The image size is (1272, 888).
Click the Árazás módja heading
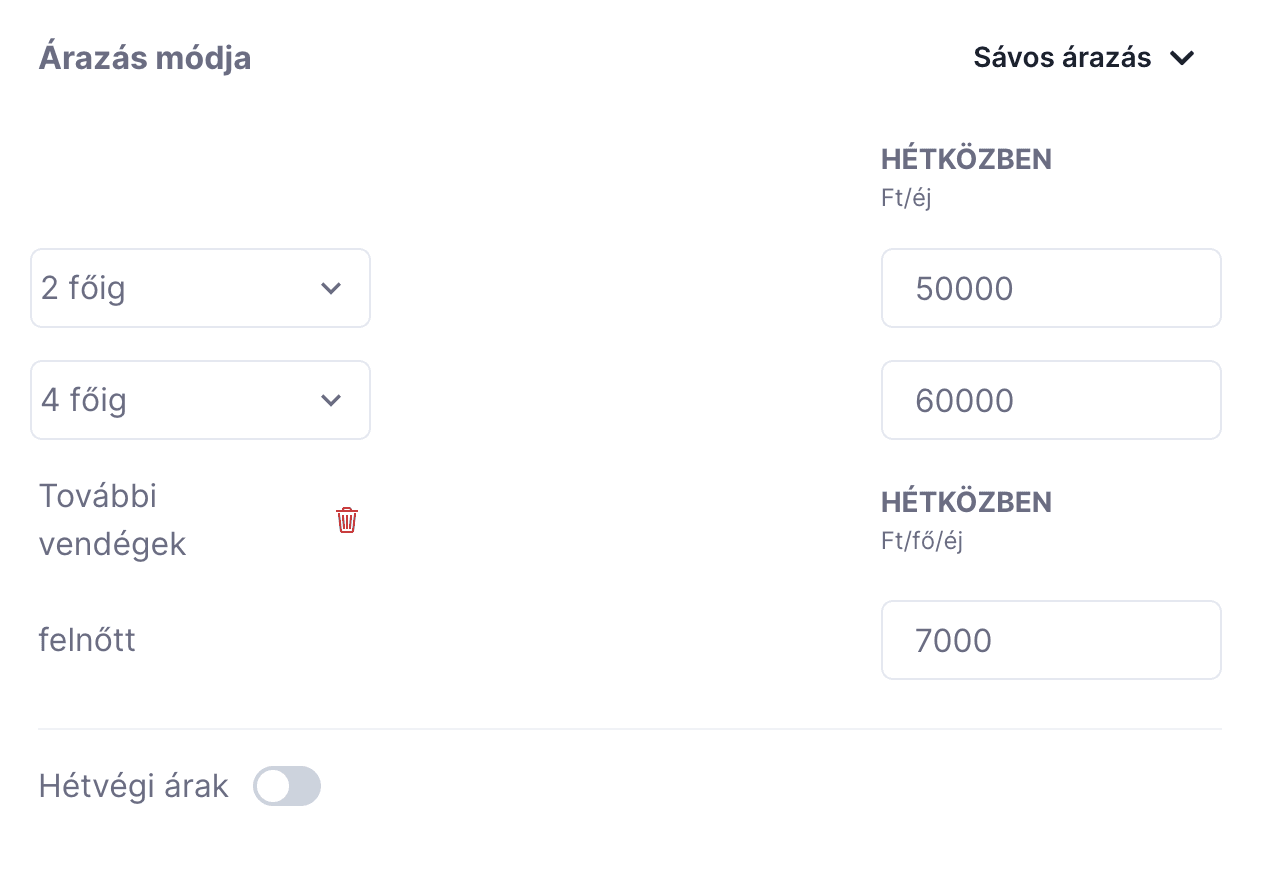(x=145, y=58)
